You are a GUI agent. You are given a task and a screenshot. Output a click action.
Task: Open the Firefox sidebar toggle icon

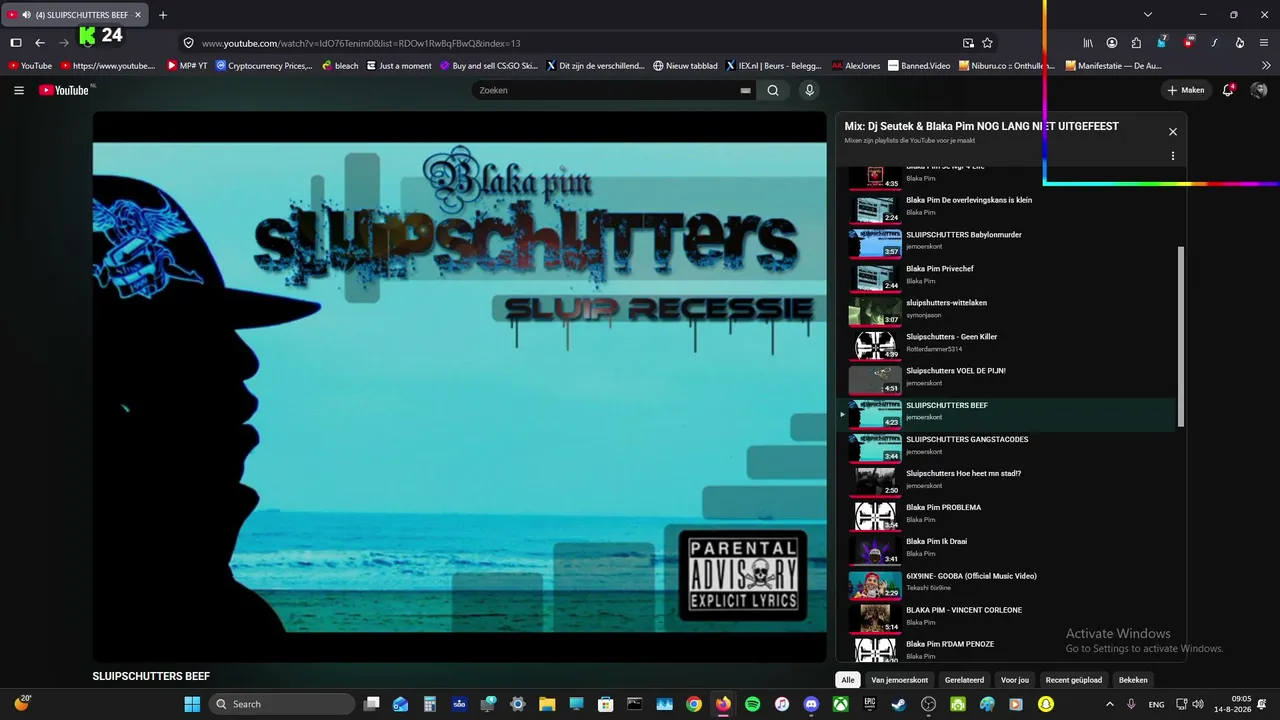click(x=16, y=43)
